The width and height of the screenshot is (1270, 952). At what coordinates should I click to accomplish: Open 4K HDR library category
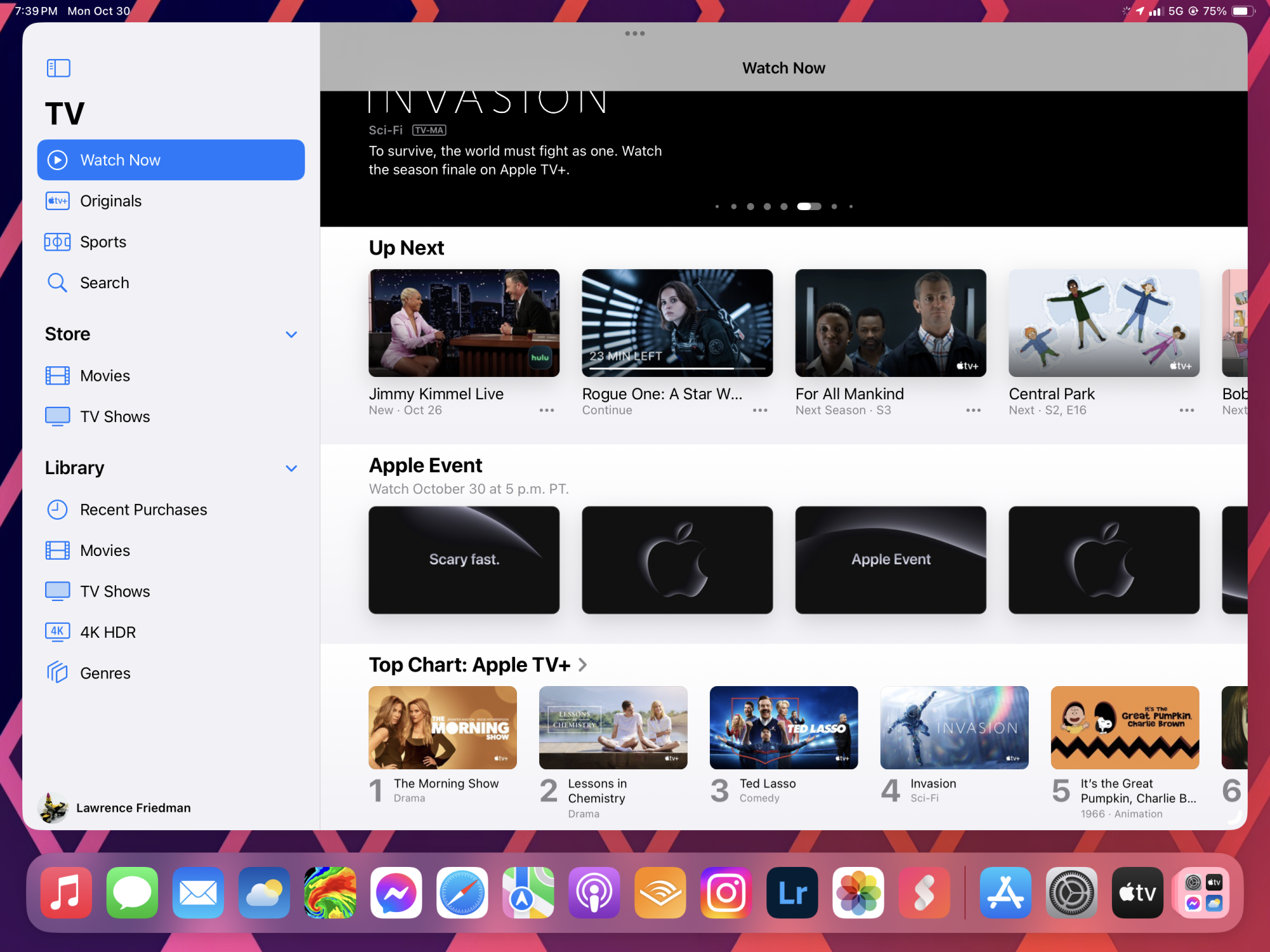coord(107,632)
